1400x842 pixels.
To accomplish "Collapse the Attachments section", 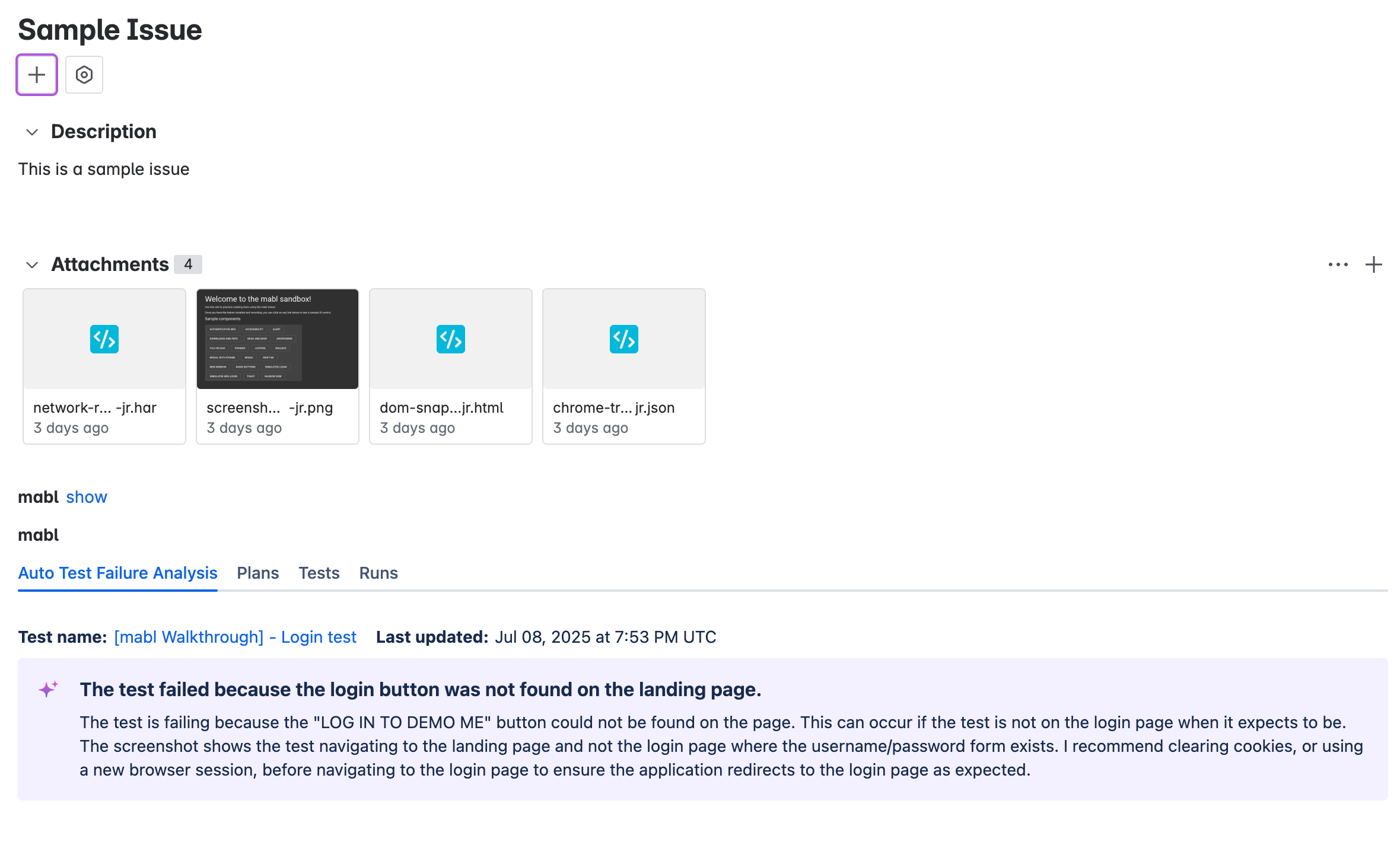I will [33, 265].
